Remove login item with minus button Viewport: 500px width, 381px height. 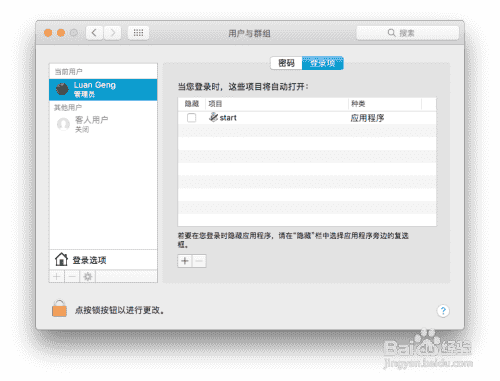[199, 261]
